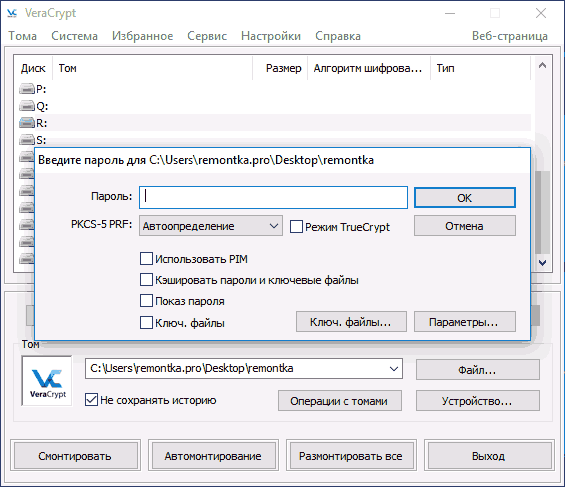The height and width of the screenshot is (487, 565).
Task: Enable Кэшировать пароли и ключевые файлы
Action: 146,280
